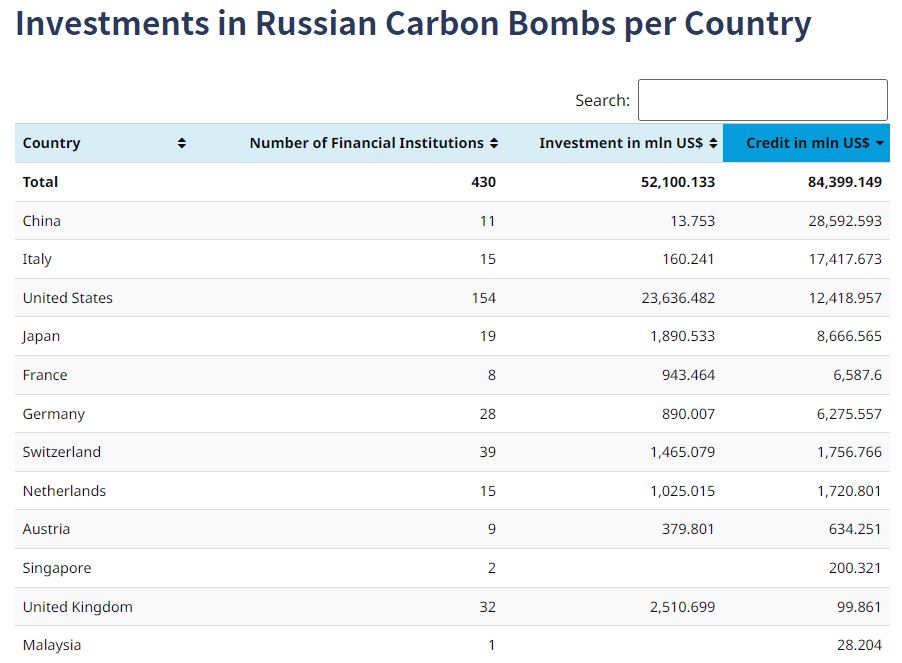This screenshot has width=902, height=663.
Task: Click Netherlands investment value 1,025.015
Action: 682,491
